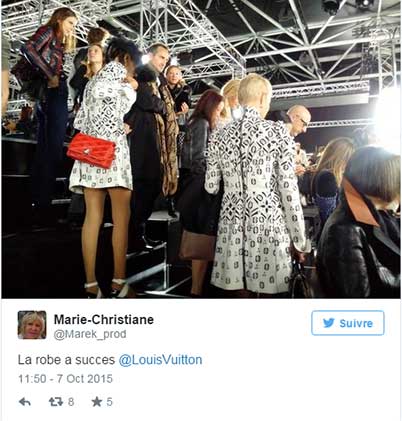Click the red quilted handbag in the photo
Screen dimensions: 402x421
tap(91, 150)
